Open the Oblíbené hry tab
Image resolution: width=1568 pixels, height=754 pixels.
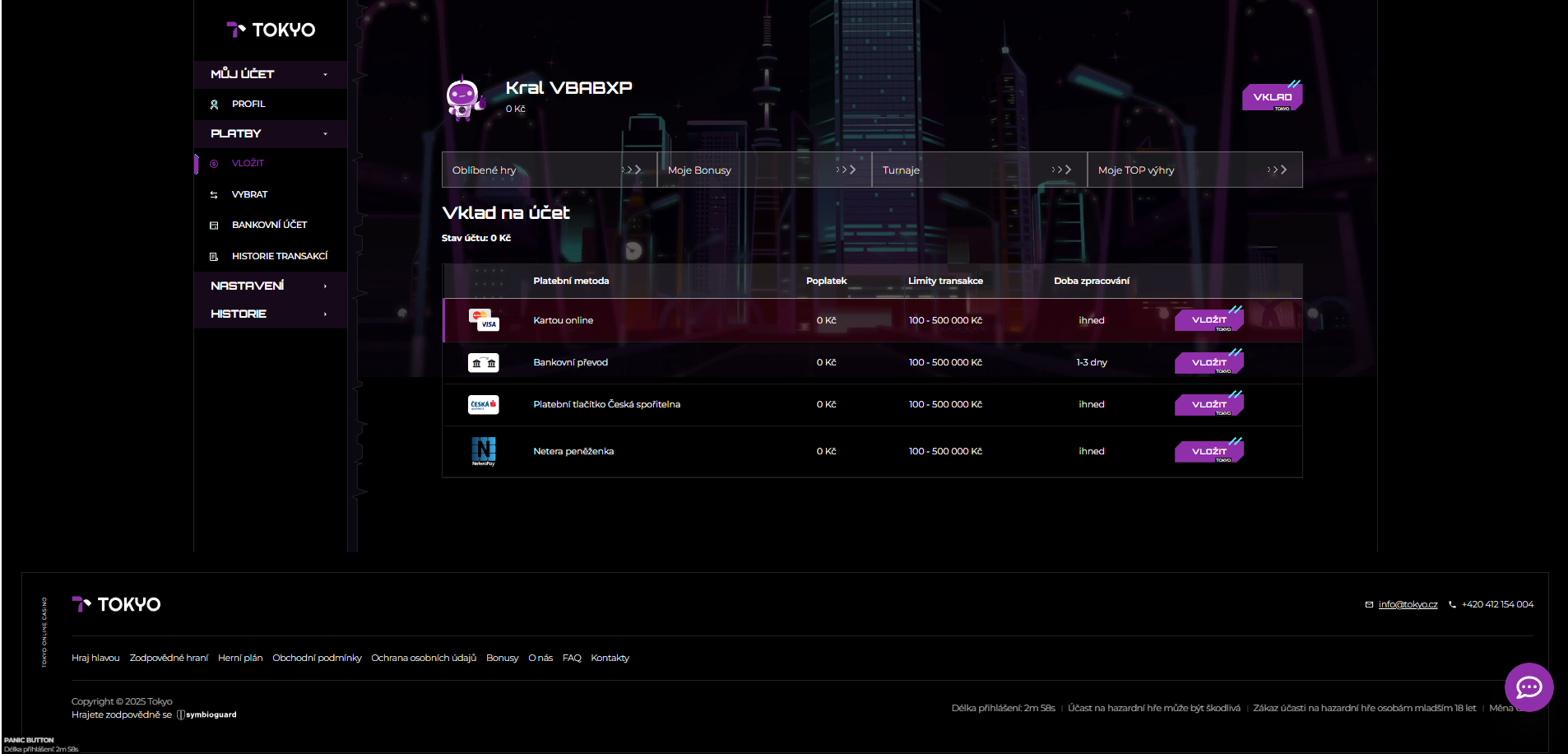550,170
